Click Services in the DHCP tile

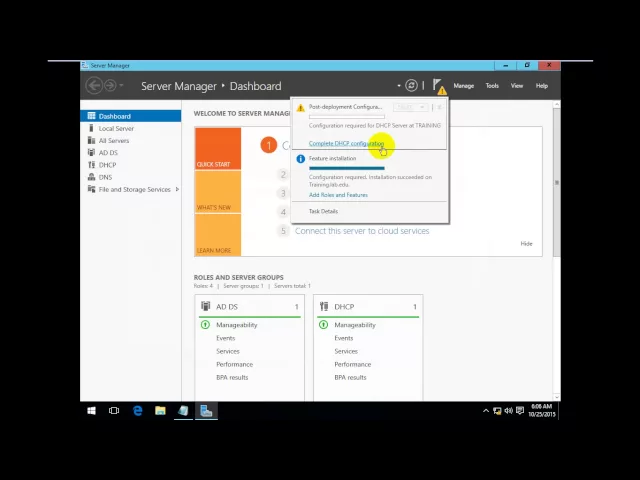click(x=346, y=351)
